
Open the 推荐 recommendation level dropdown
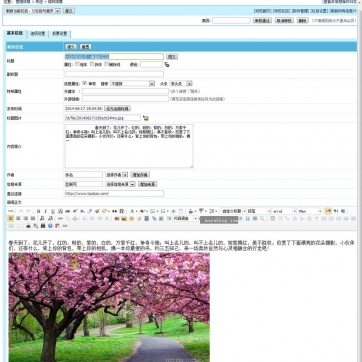[x=132, y=84]
